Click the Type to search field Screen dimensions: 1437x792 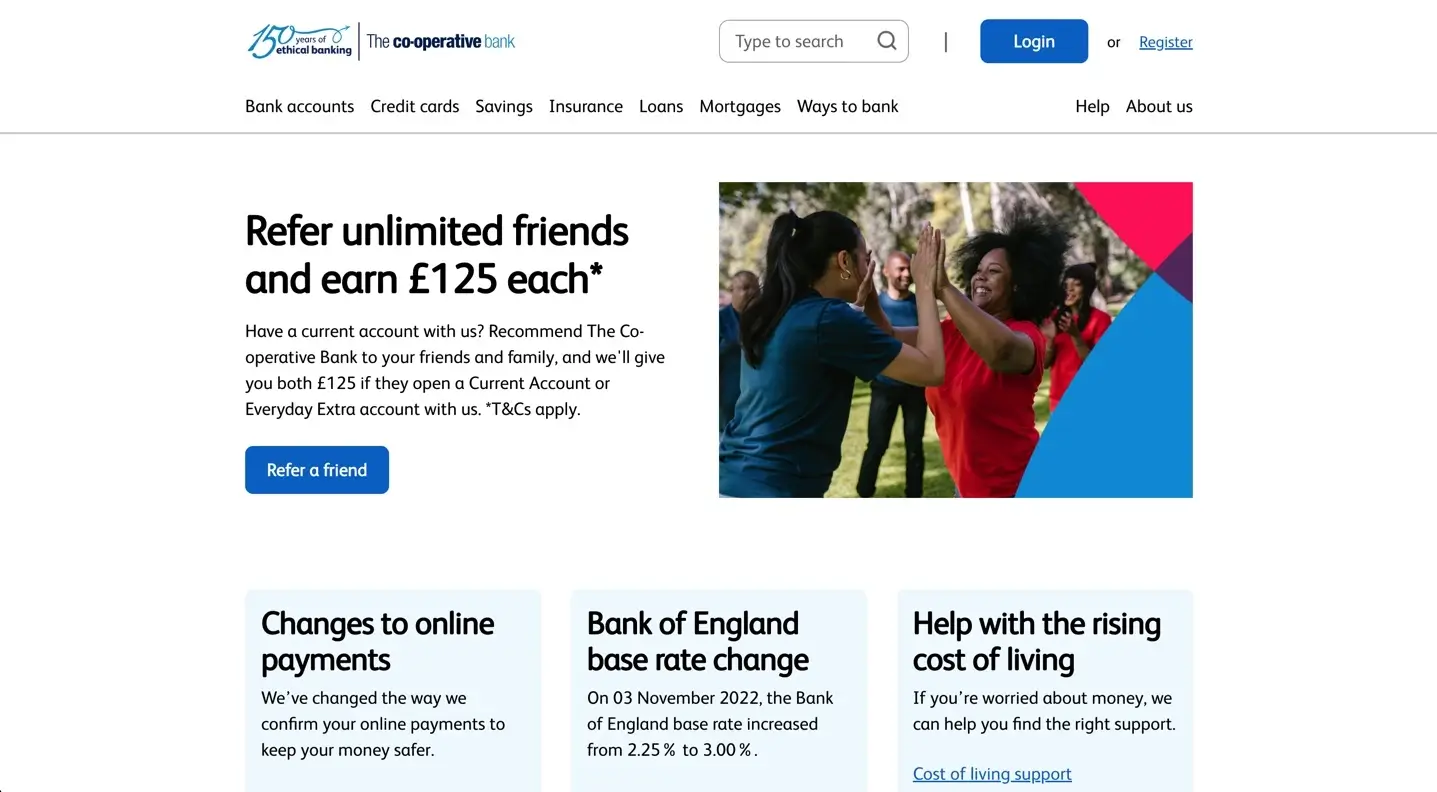[813, 41]
